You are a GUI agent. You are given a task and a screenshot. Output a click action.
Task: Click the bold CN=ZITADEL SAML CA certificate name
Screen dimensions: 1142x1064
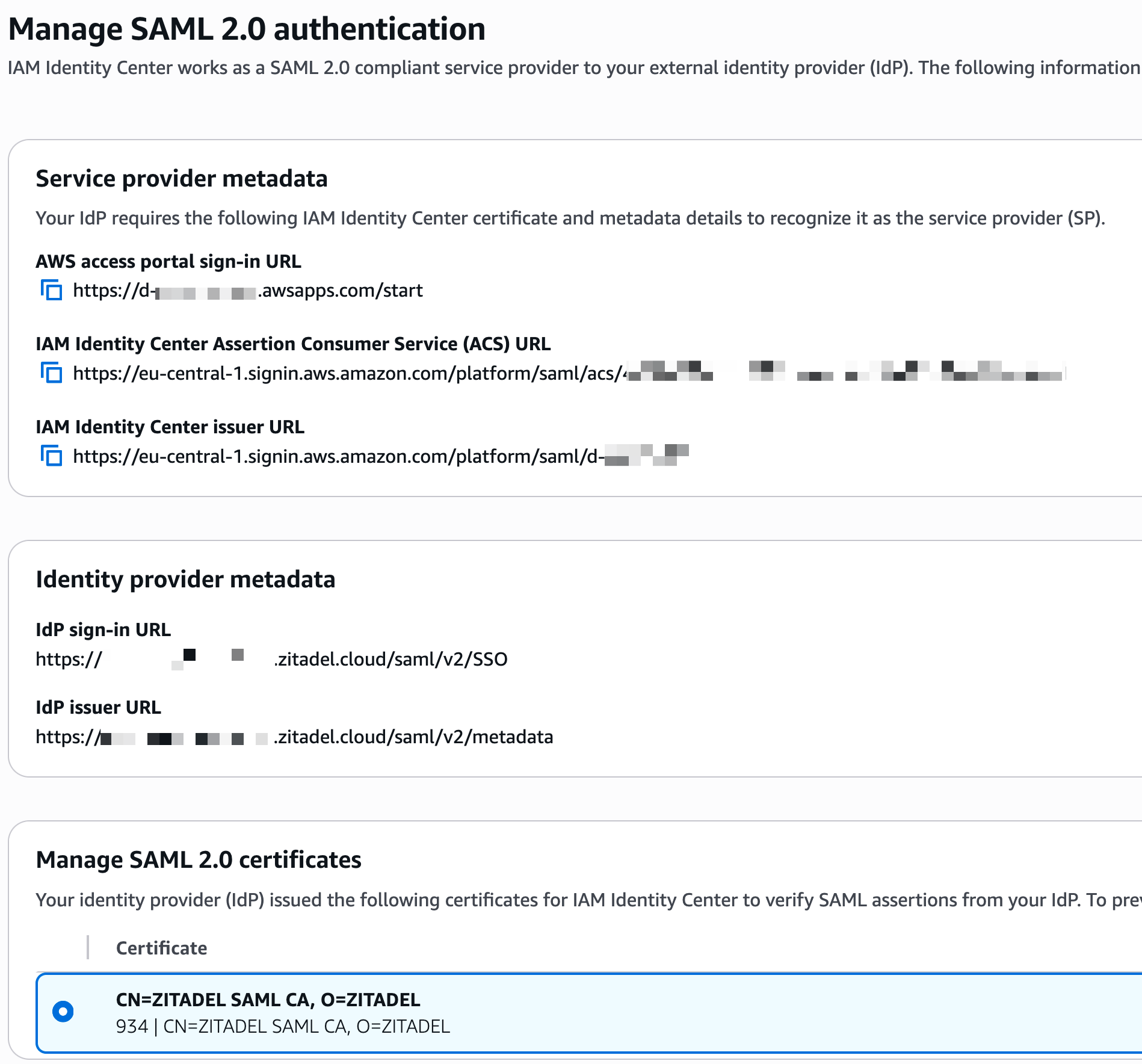(x=268, y=1000)
